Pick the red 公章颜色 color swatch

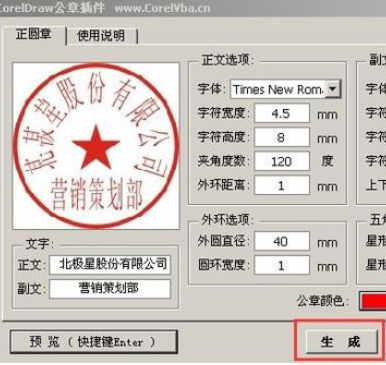[373, 301]
